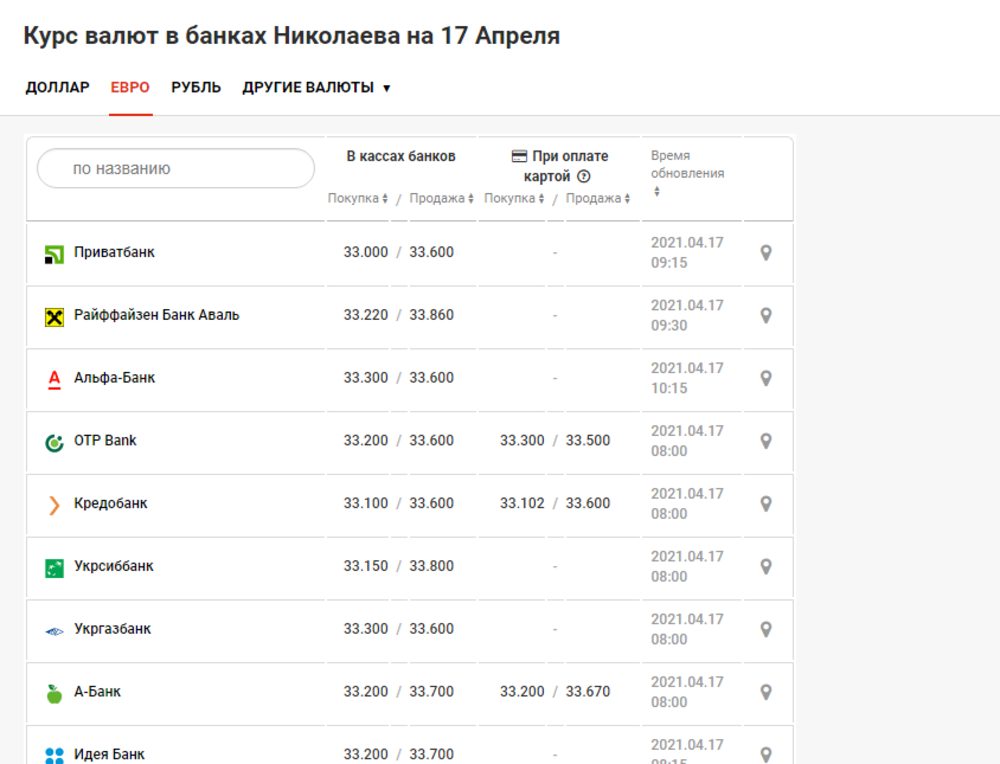The width and height of the screenshot is (1000, 764).
Task: Open Приватбанк location map pin
Action: 766,253
